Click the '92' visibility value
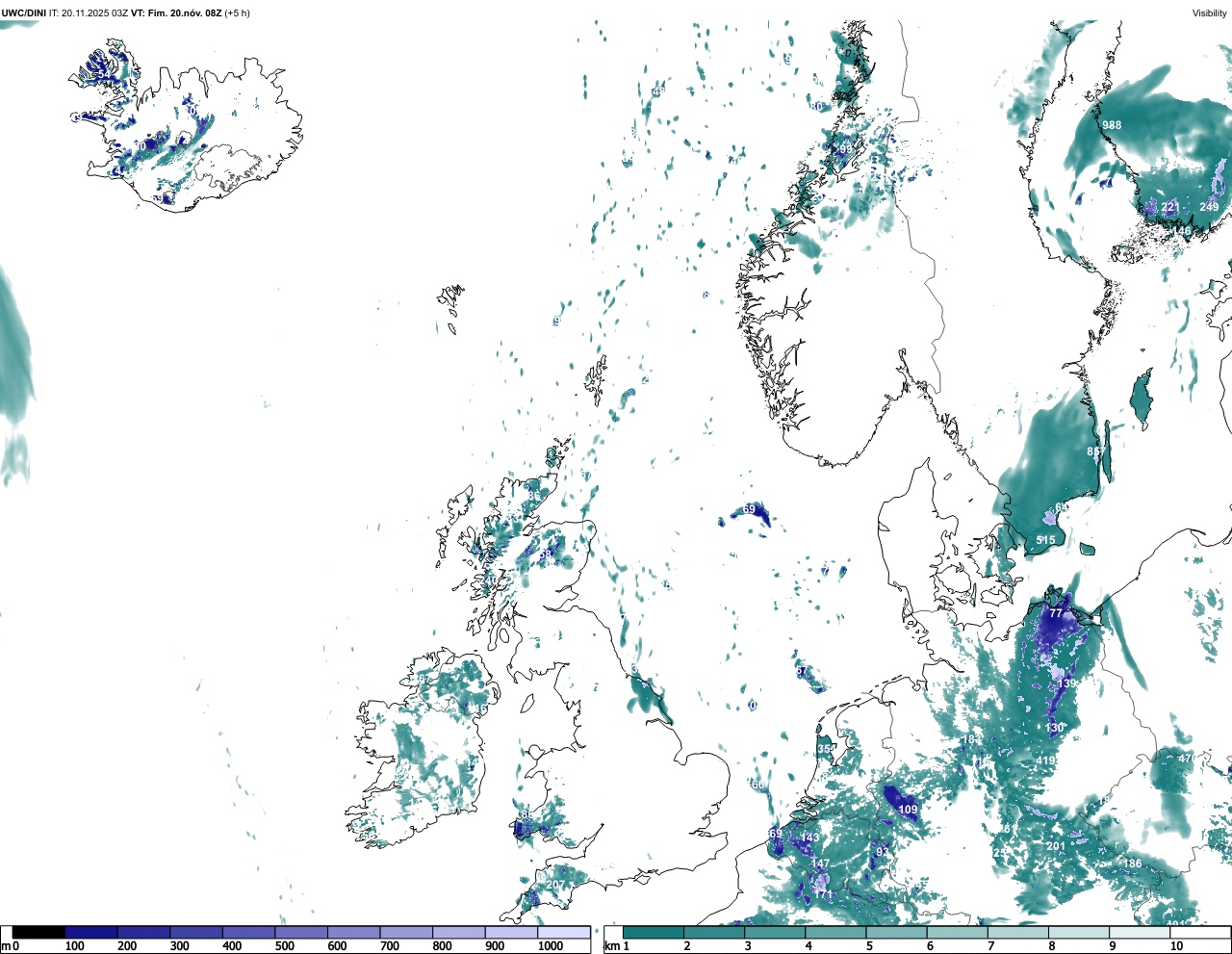1232x954 pixels. (882, 852)
